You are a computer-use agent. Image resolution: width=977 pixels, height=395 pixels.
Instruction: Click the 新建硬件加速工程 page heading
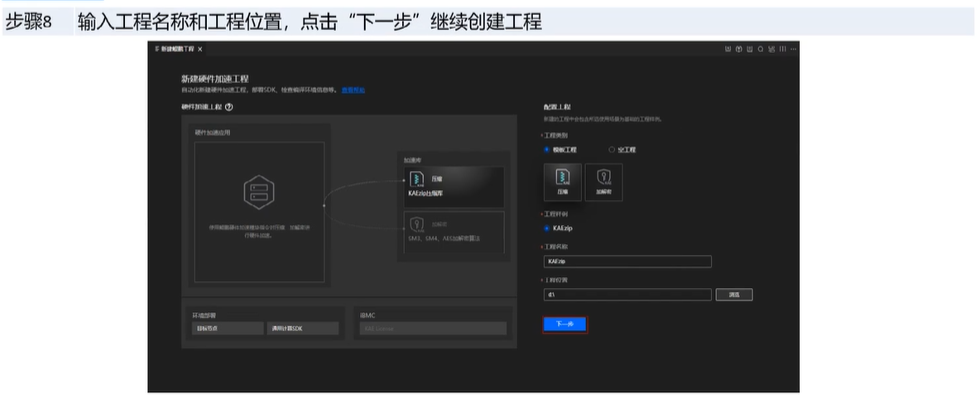pos(215,79)
